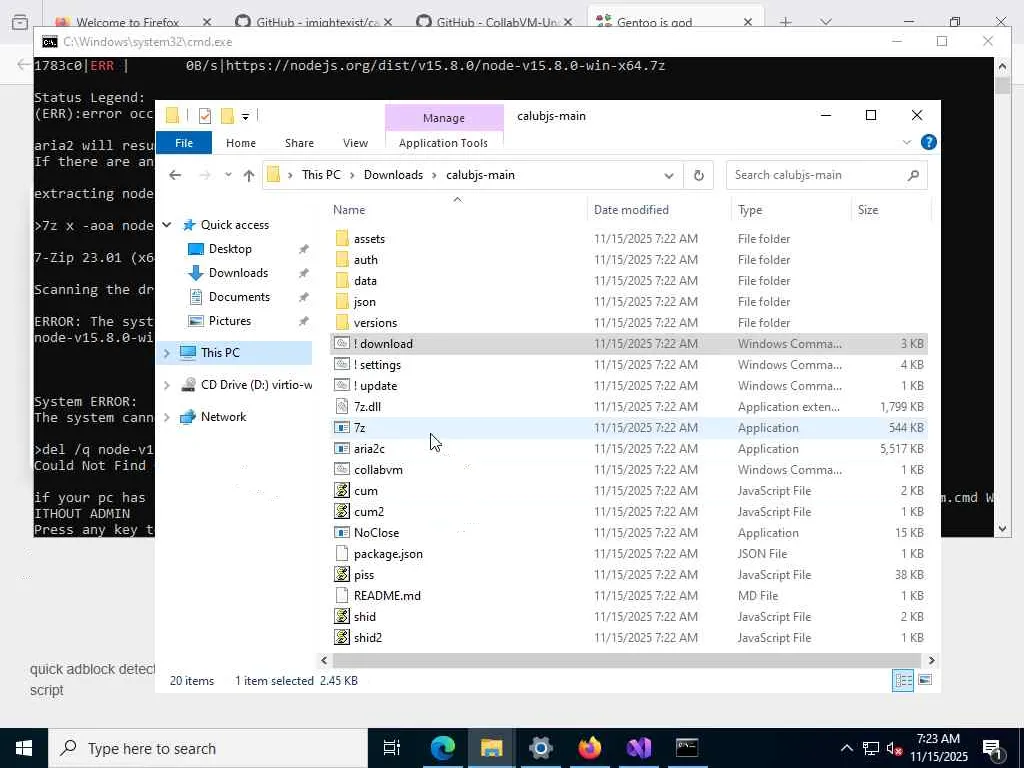
Task: Click the horizontal scrollbar in file list
Action: pyautogui.click(x=626, y=660)
